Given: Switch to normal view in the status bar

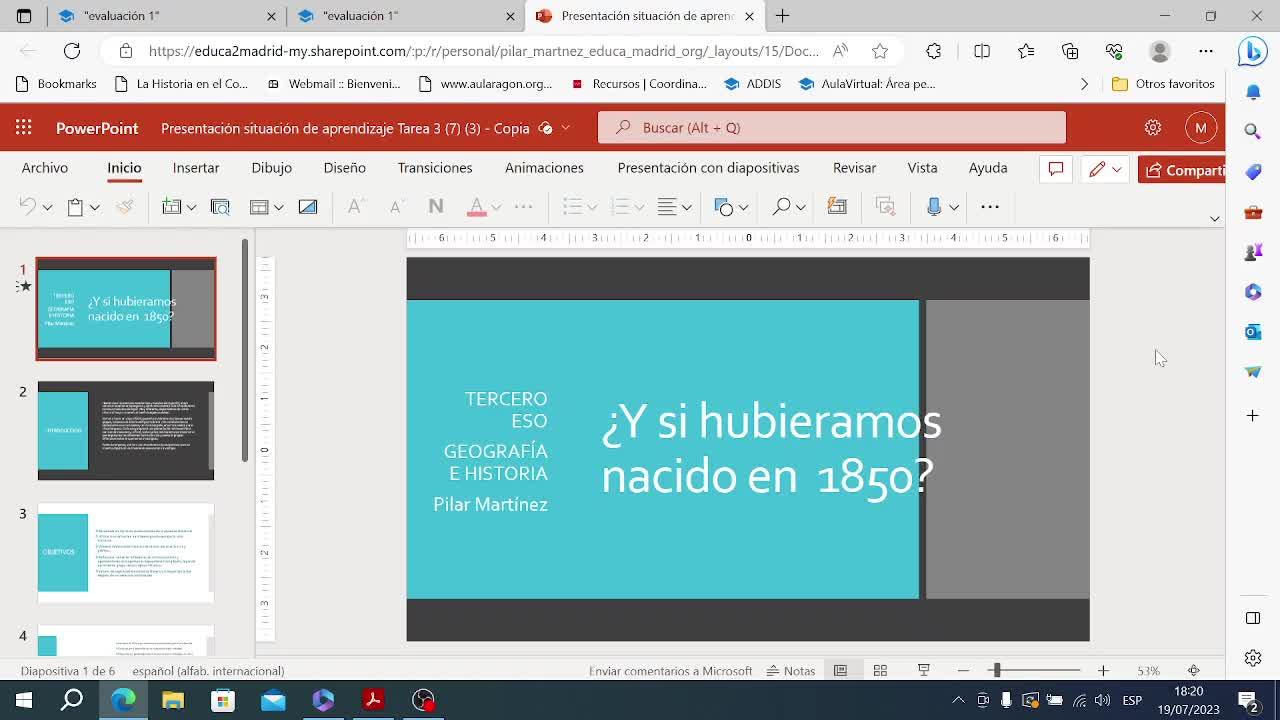Looking at the screenshot, I should [x=841, y=671].
